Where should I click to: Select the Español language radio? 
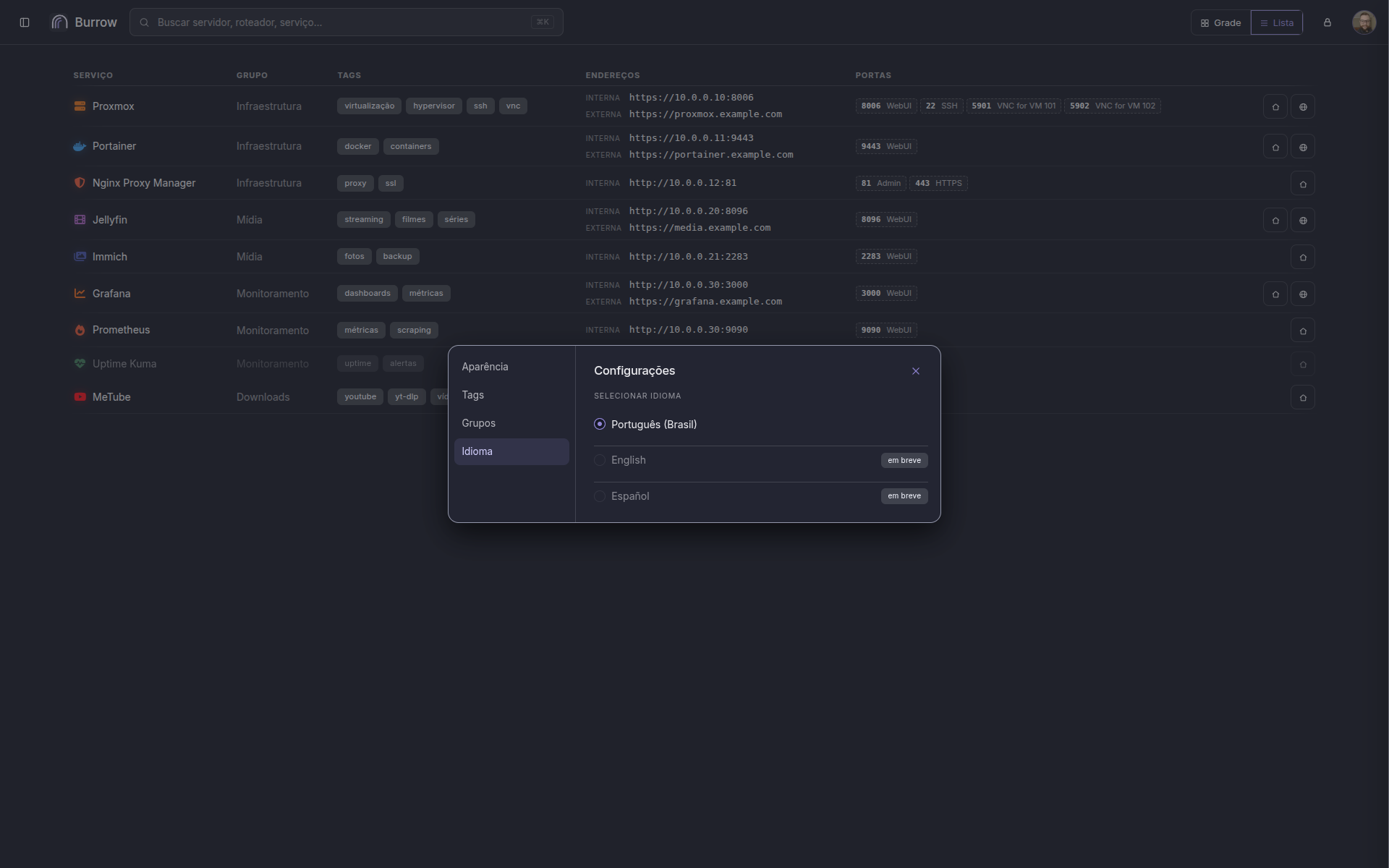600,496
